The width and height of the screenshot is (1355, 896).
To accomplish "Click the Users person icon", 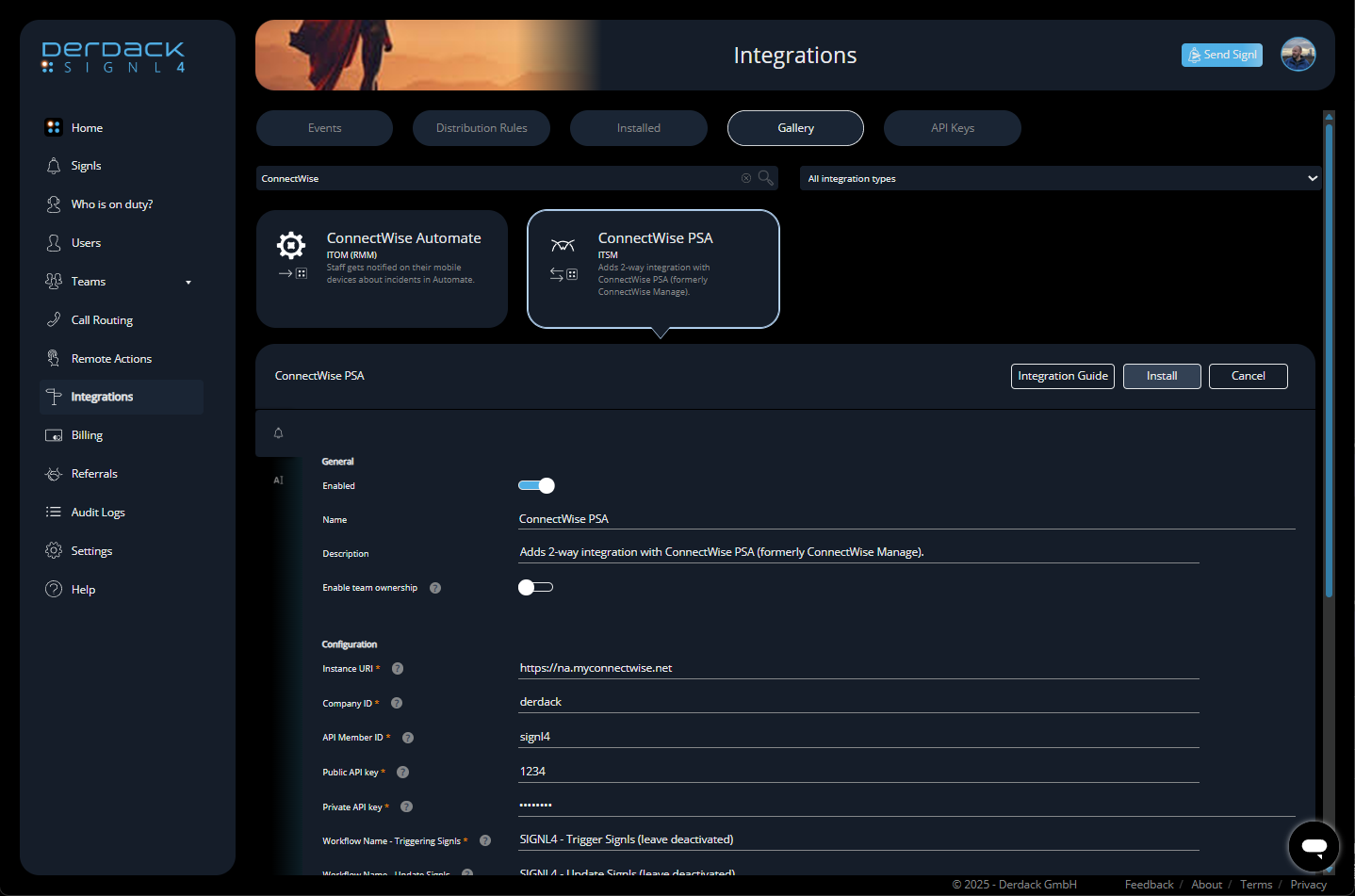I will [54, 243].
